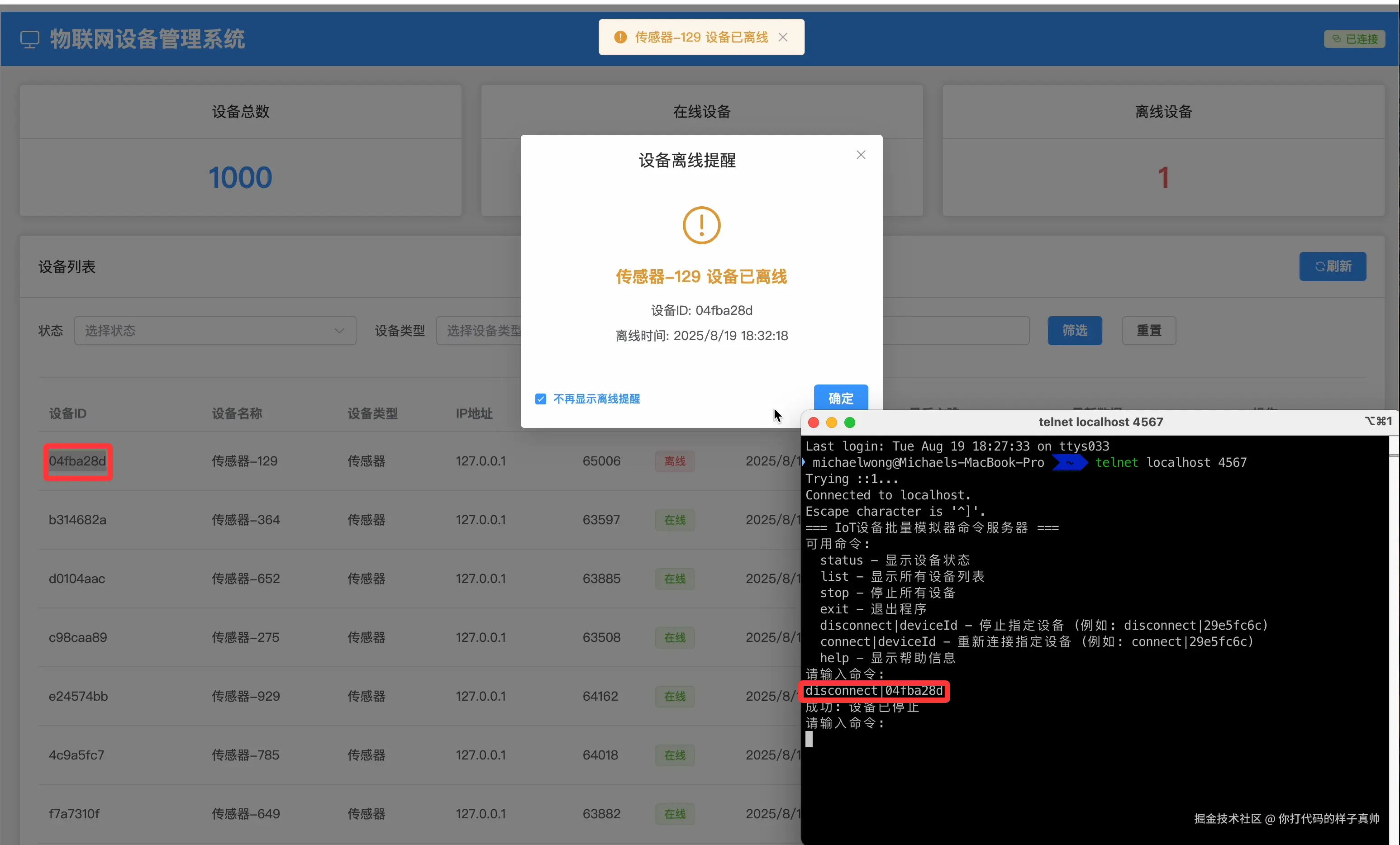Click the refresh icon inside the 刷新 button
The height and width of the screenshot is (845, 1400).
[x=1319, y=266]
